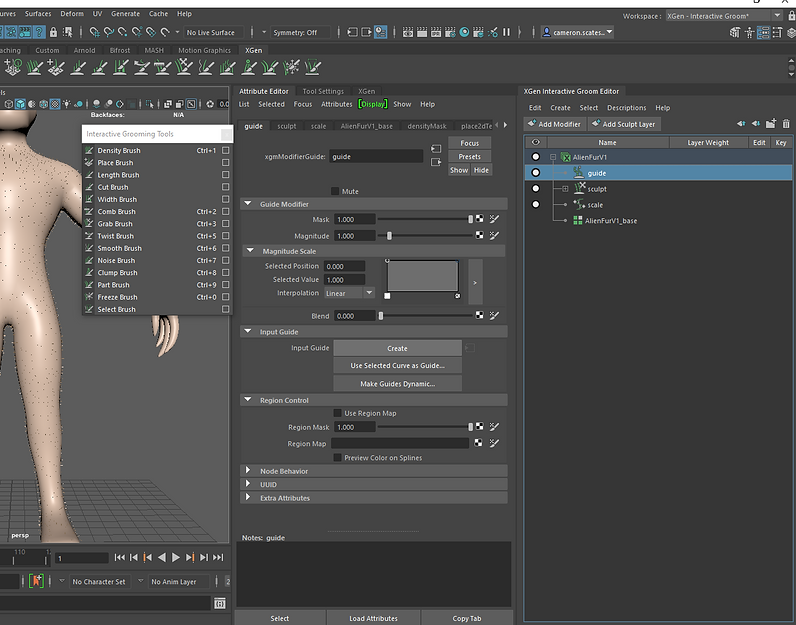Open Attributes menu in Attribute Editor
Image resolution: width=796 pixels, height=625 pixels.
click(x=337, y=104)
